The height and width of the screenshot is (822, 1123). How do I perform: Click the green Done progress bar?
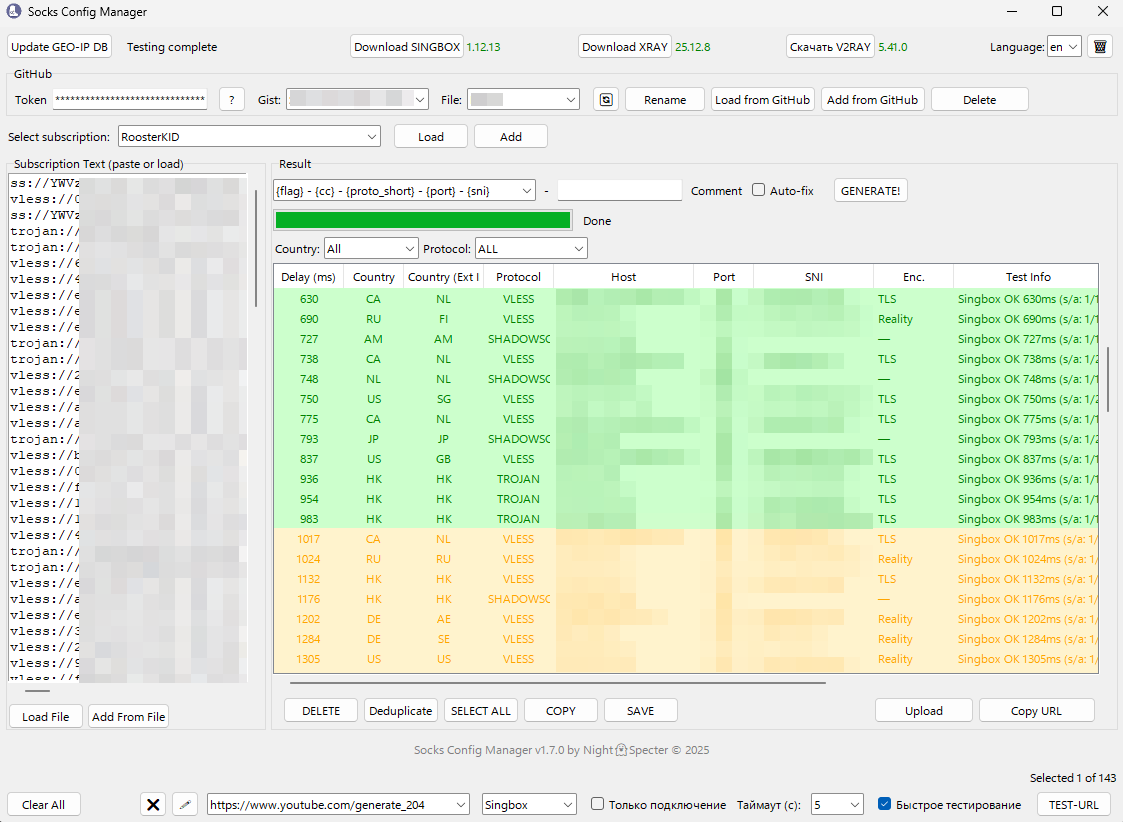coord(422,219)
